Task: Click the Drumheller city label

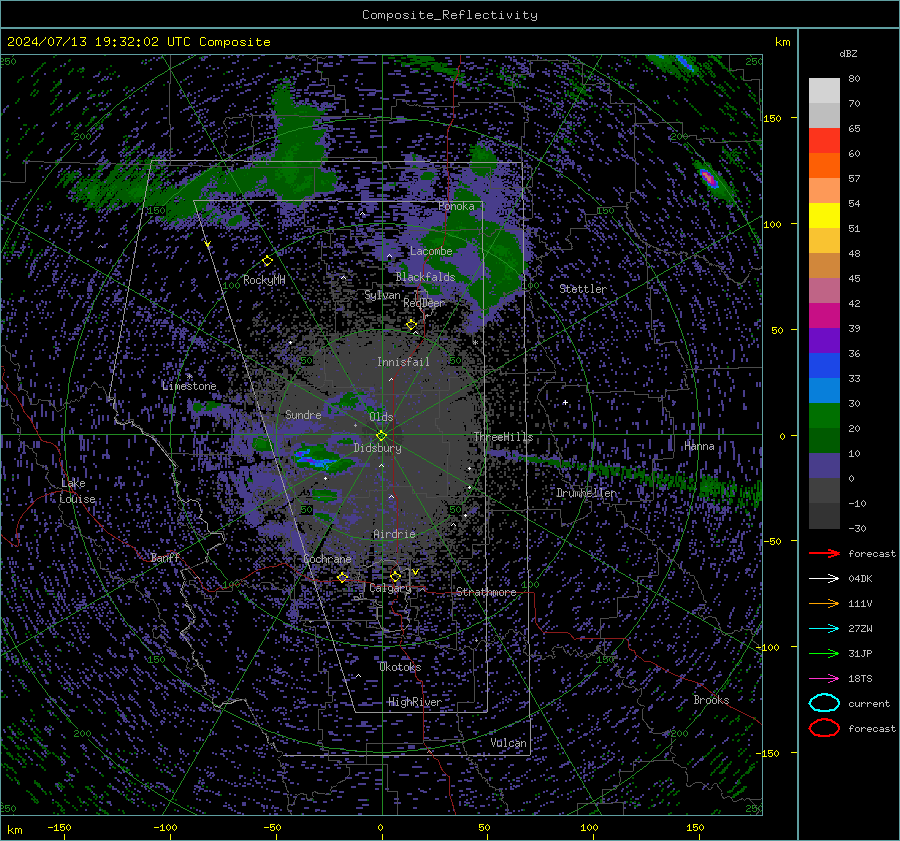Action: (586, 493)
